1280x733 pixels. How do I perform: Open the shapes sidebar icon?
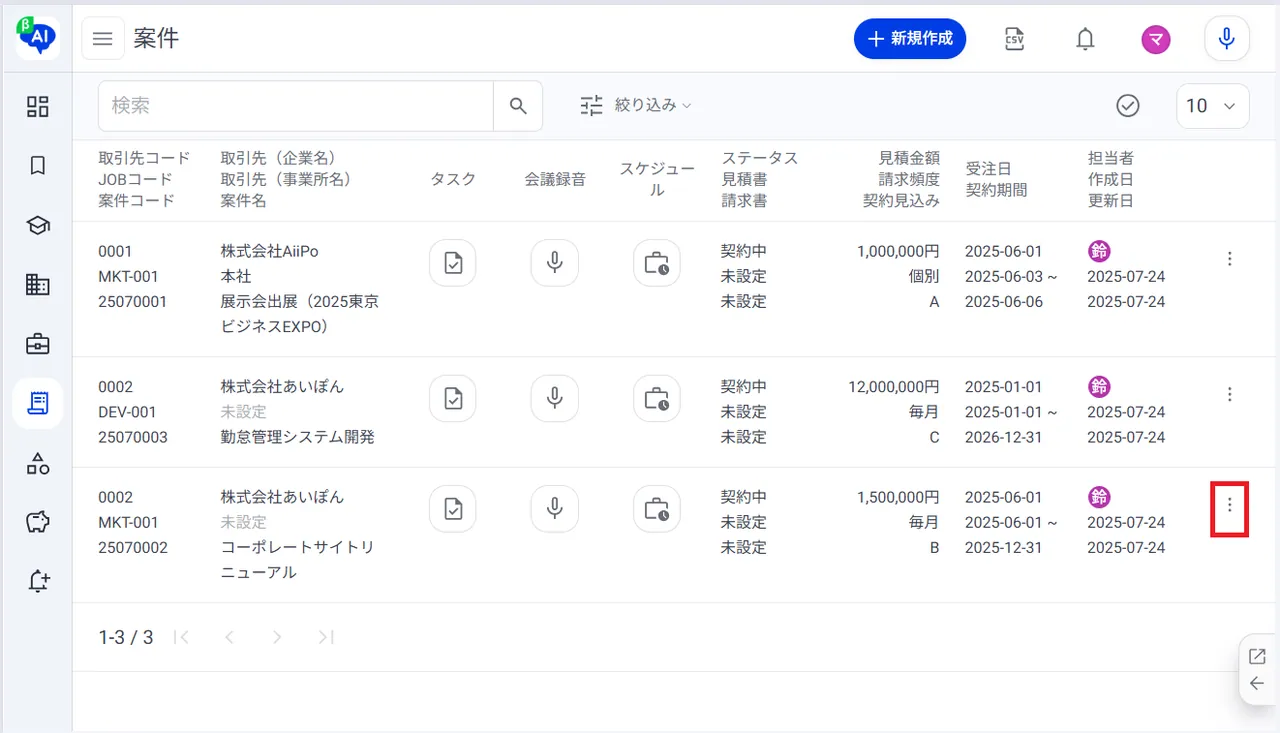[38, 463]
